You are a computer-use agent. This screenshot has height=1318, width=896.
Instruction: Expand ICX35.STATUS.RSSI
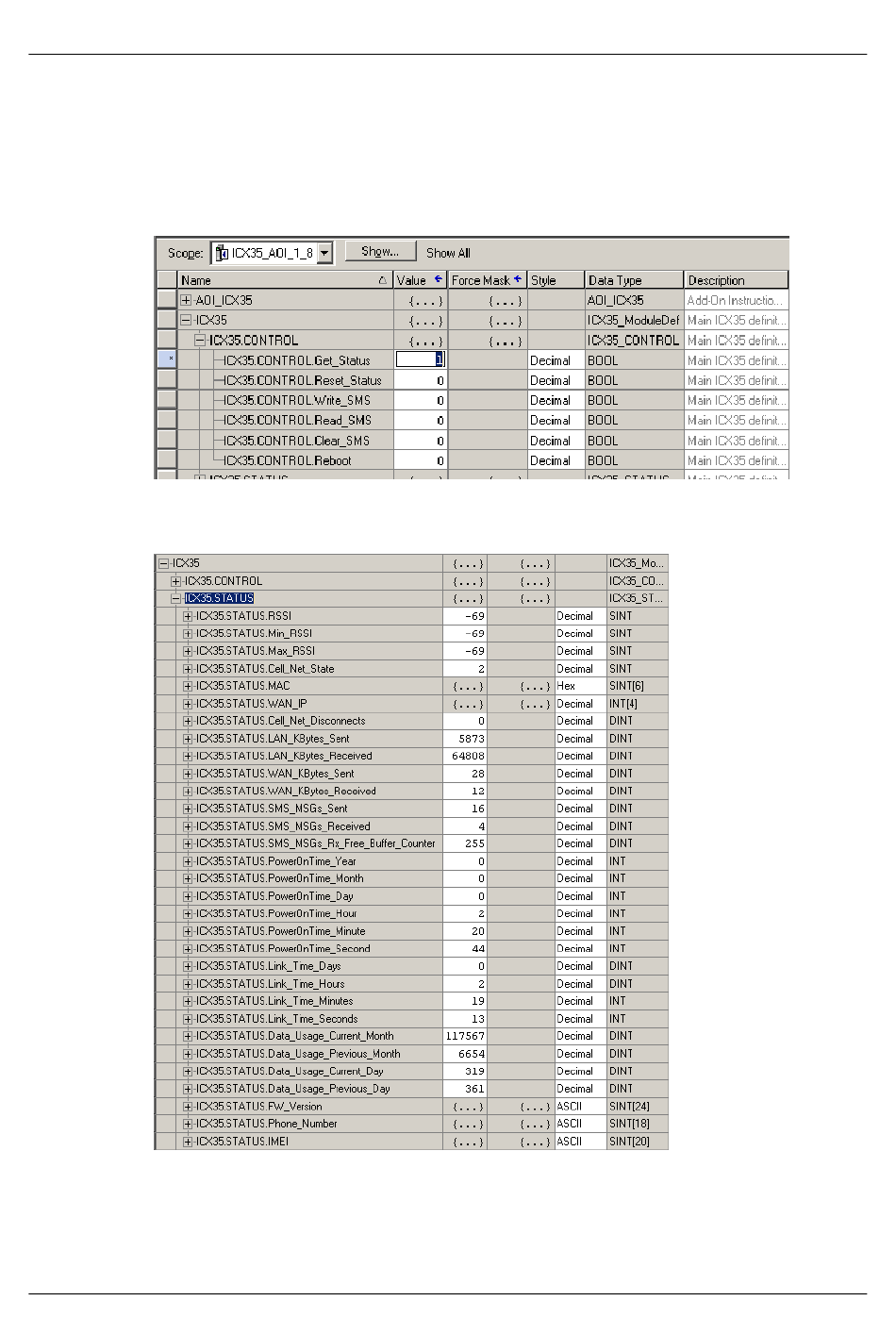[x=188, y=616]
